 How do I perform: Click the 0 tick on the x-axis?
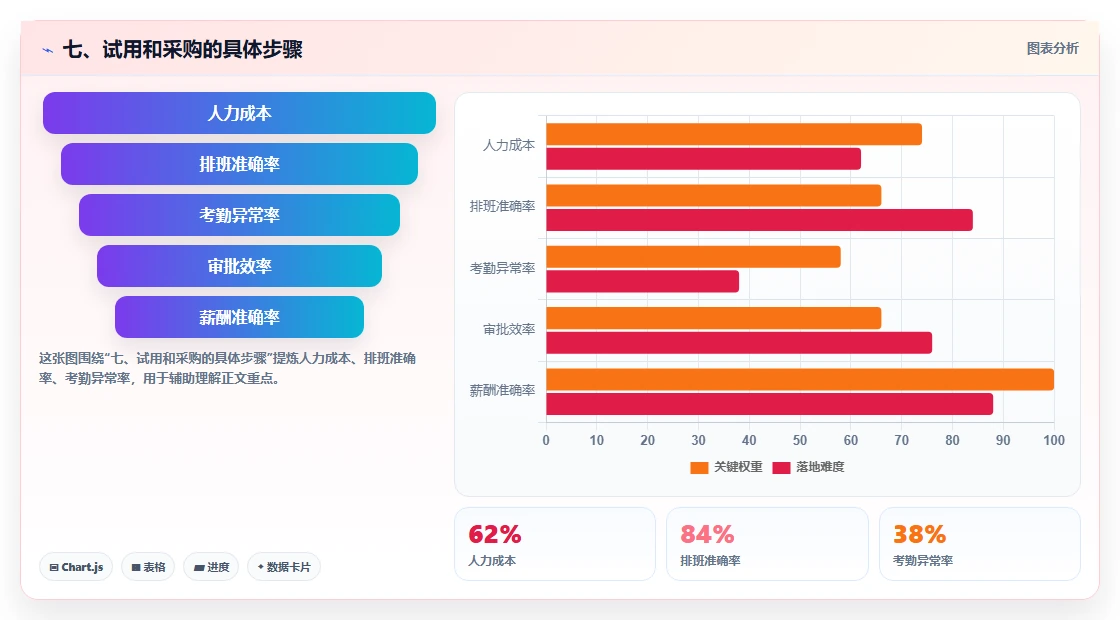(546, 441)
